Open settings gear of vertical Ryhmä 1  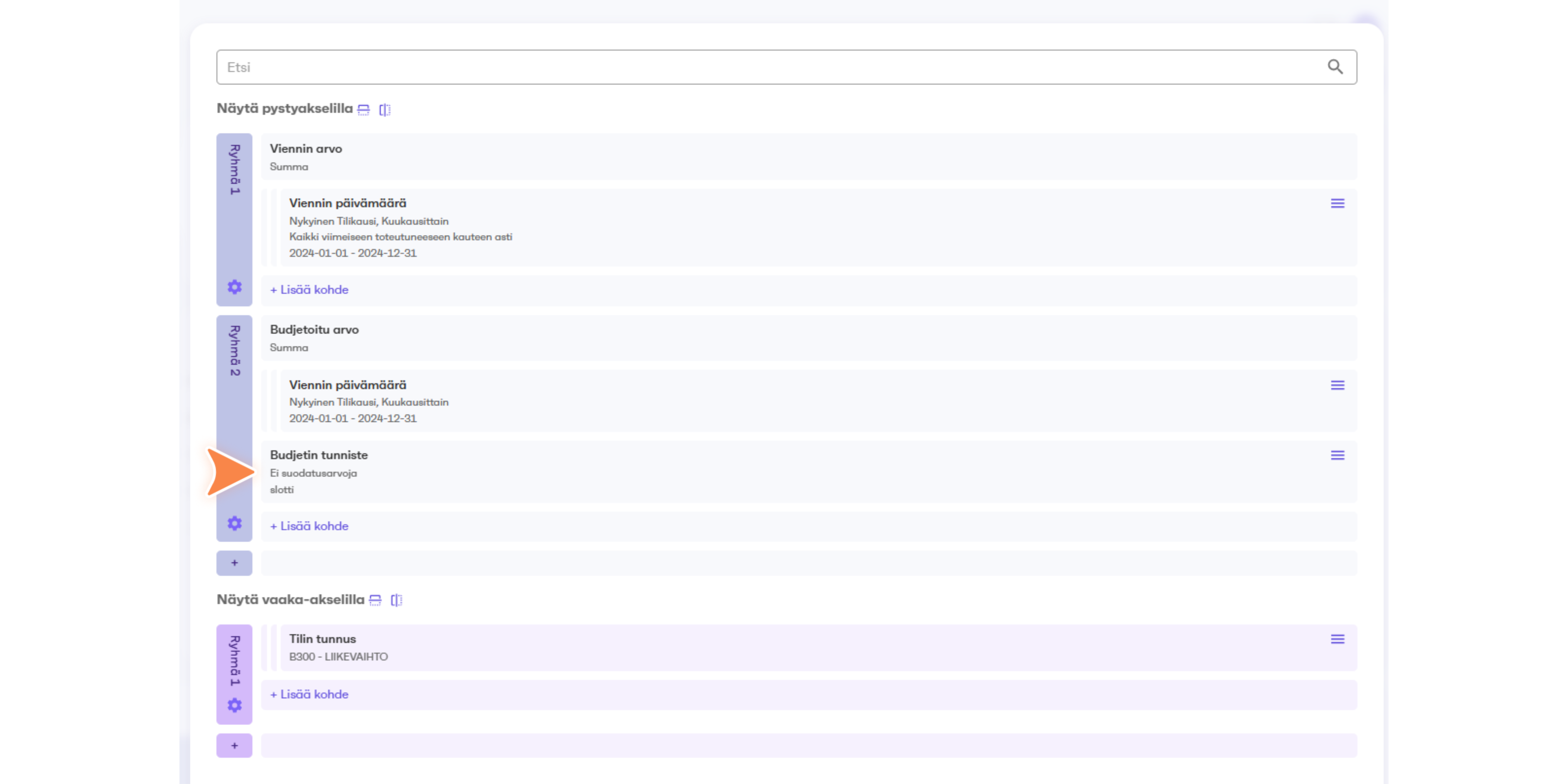(x=234, y=287)
